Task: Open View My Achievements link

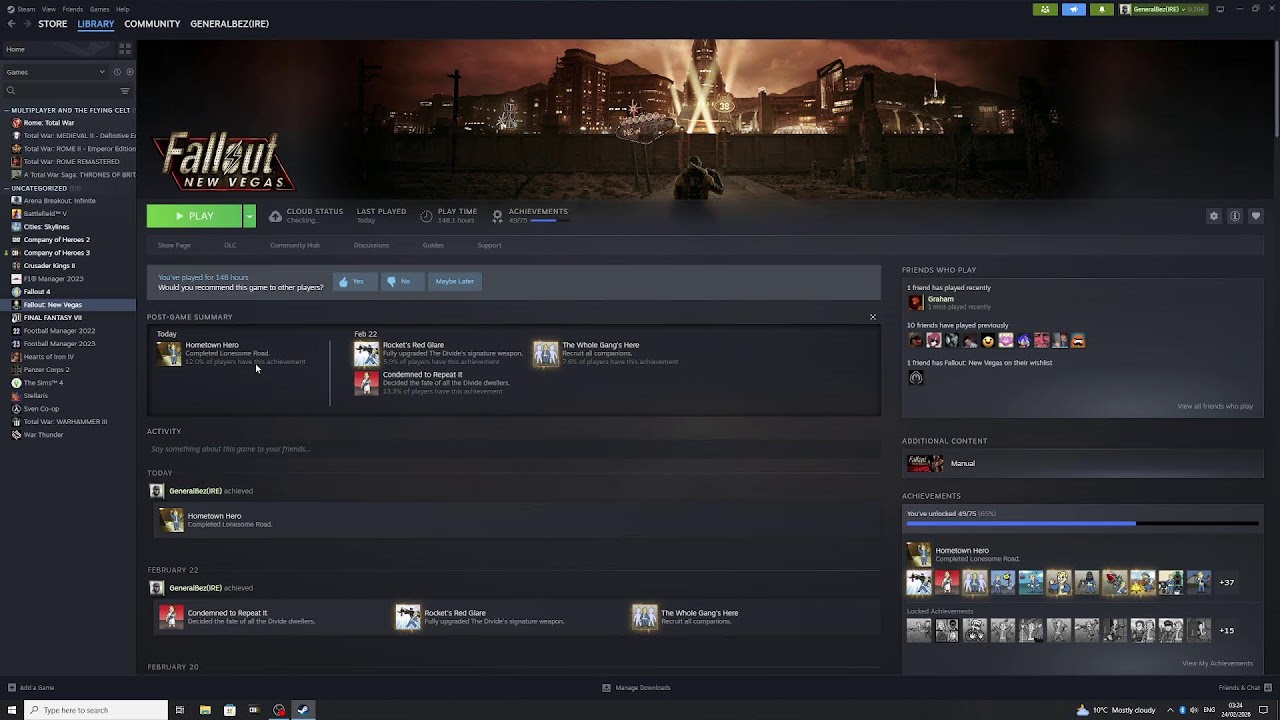Action: tap(1217, 663)
